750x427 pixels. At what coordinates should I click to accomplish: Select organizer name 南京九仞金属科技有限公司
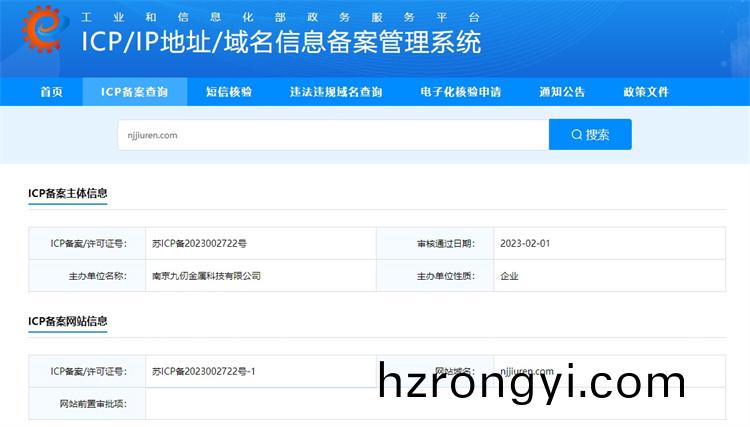click(x=206, y=276)
